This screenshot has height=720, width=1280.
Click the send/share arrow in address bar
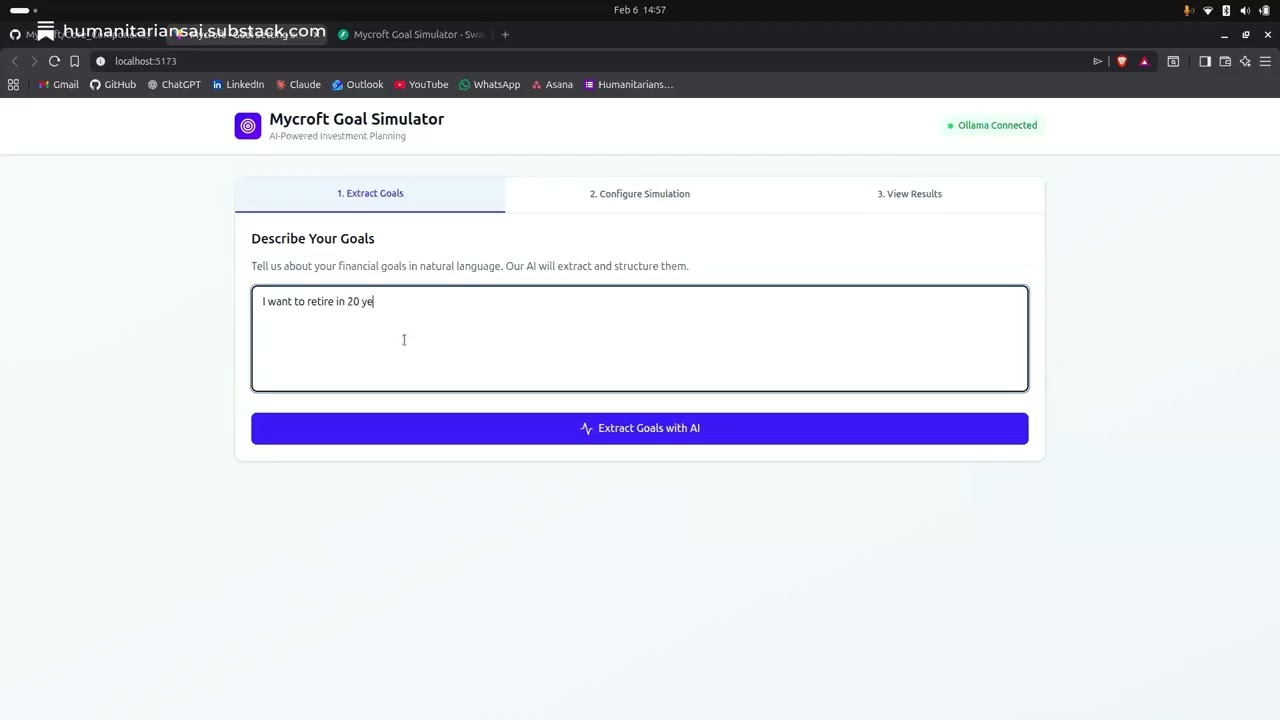pyautogui.click(x=1097, y=61)
